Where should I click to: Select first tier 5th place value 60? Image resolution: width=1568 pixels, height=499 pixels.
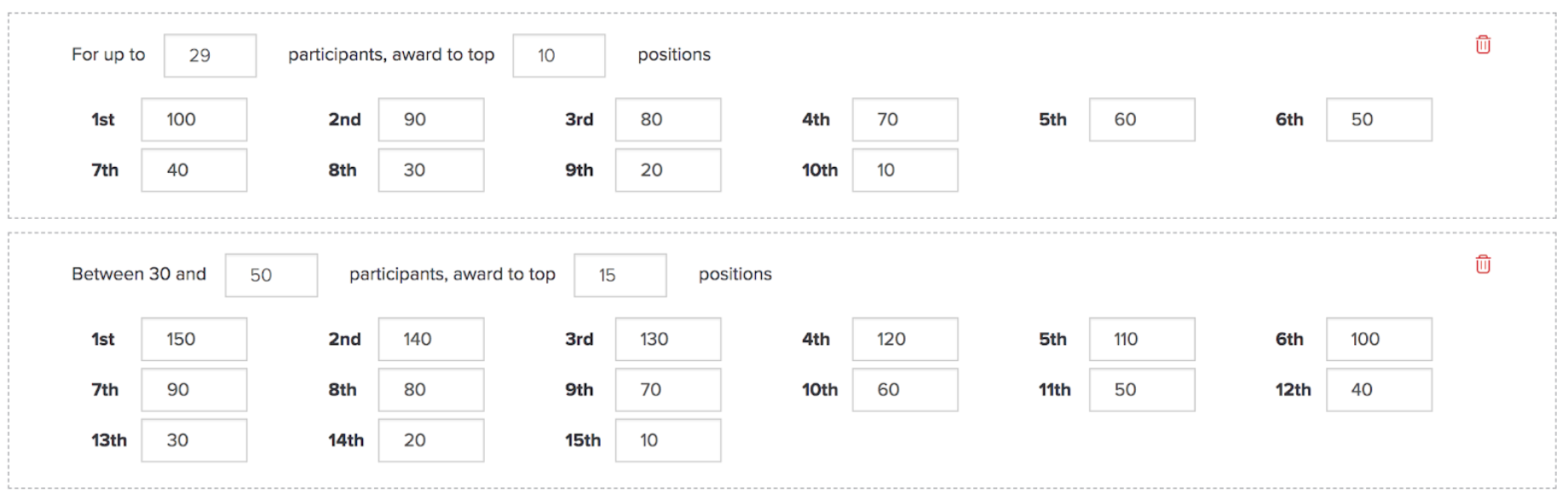(x=1142, y=119)
